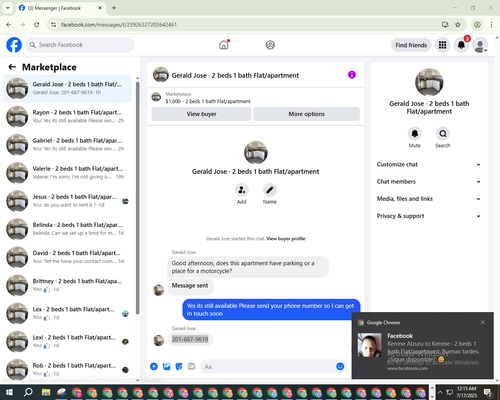Open File Explorer from taskbar
Screen dimensions: 500x400
pos(46,392)
